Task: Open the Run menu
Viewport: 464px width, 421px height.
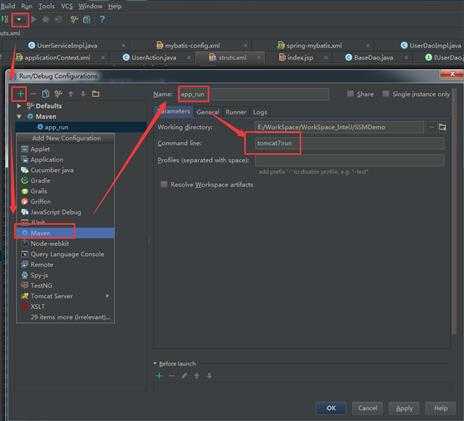Action: click(27, 6)
